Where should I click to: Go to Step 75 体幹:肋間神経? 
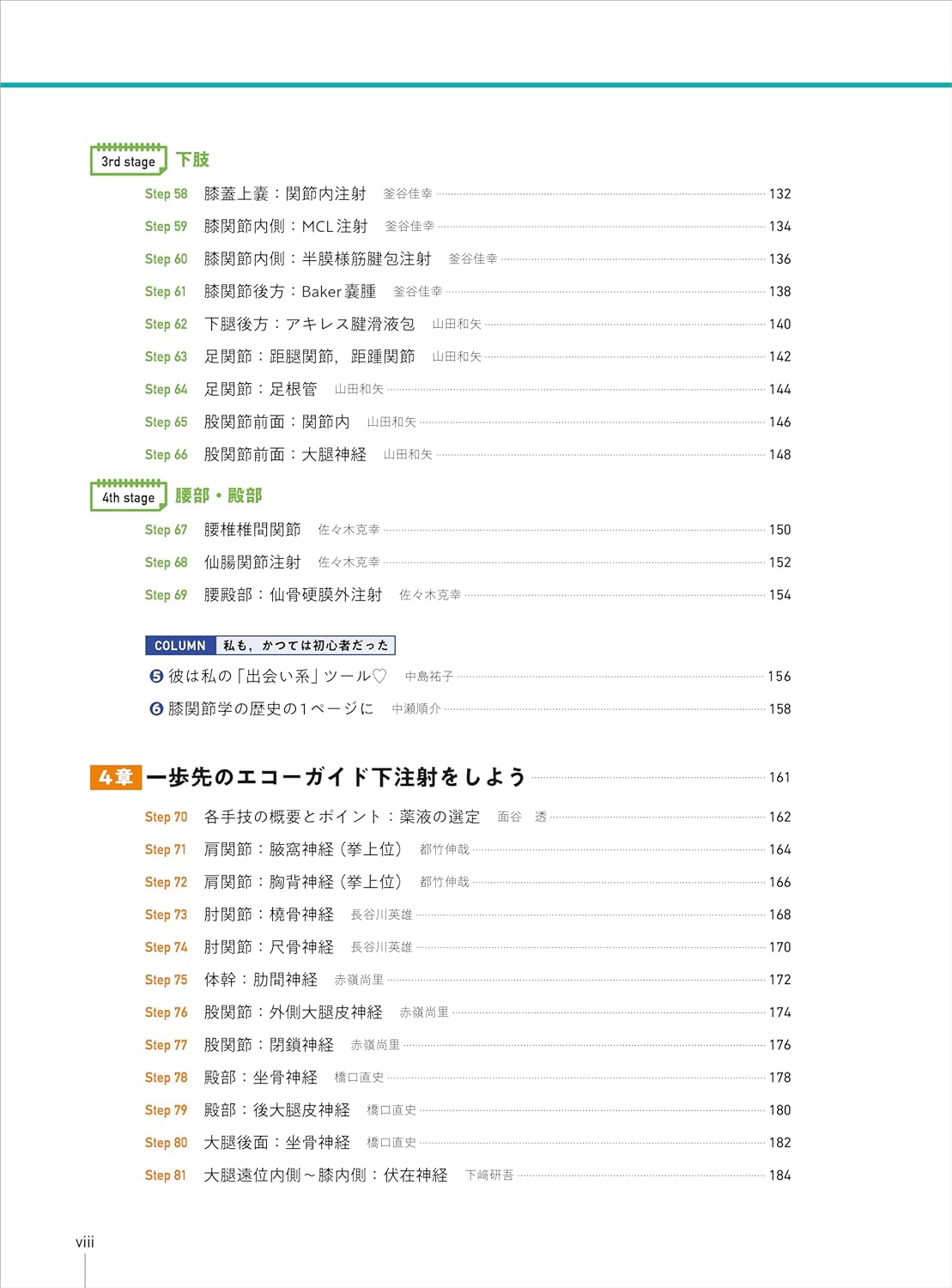pos(260,980)
